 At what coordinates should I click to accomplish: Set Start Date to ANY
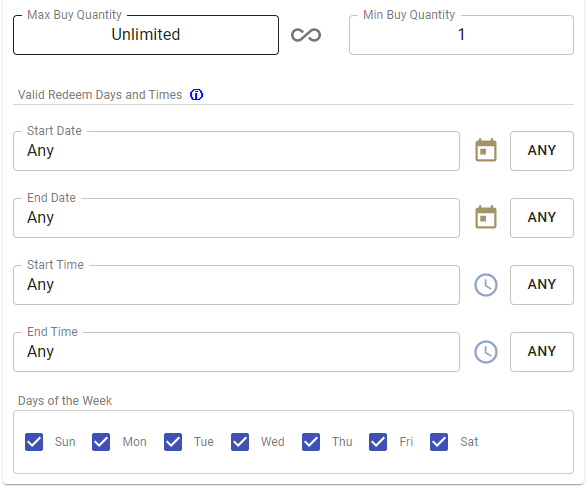(x=542, y=151)
